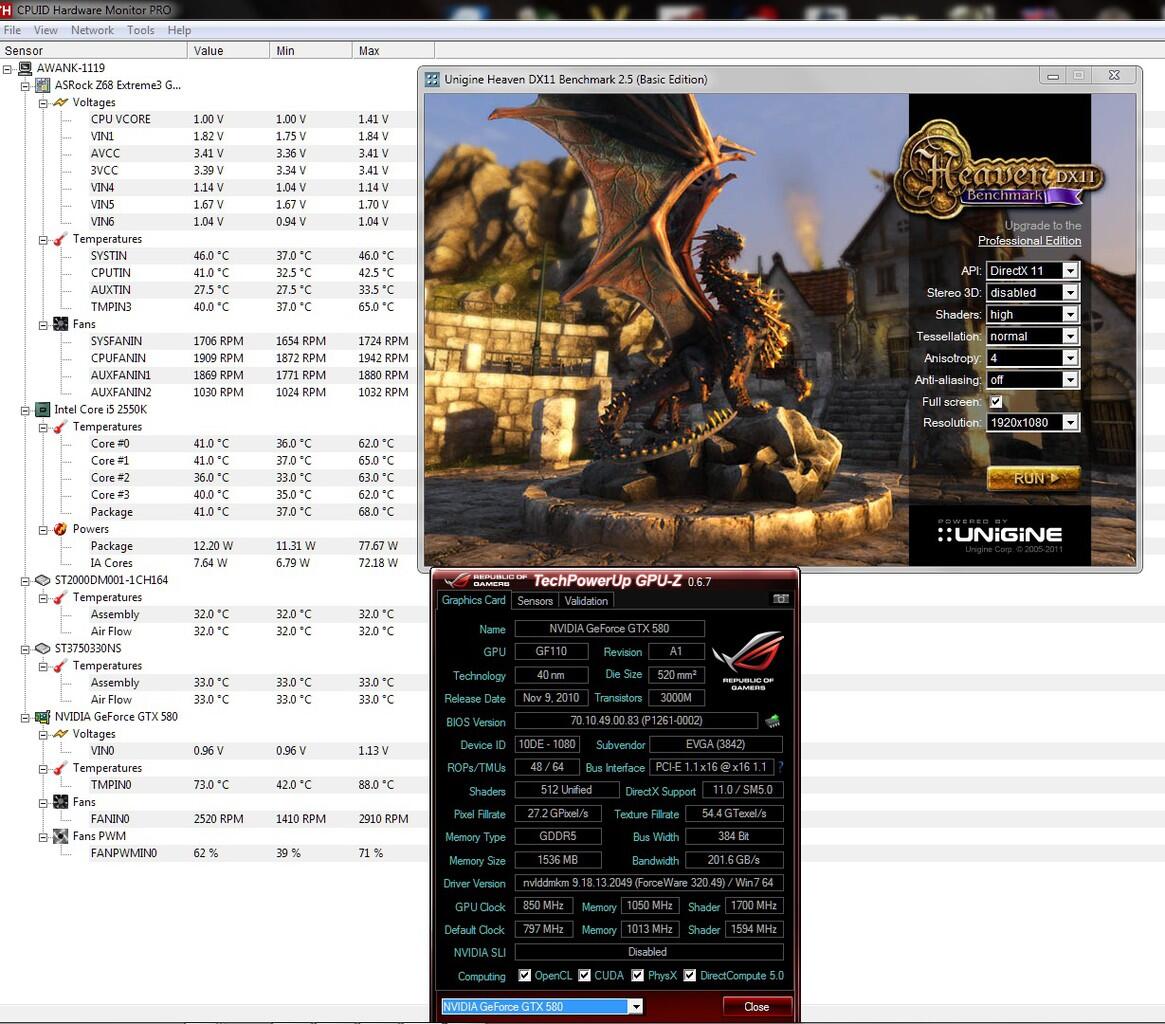Click the ST2000DM001 hard drive icon
The height and width of the screenshot is (1024, 1165).
[x=42, y=580]
